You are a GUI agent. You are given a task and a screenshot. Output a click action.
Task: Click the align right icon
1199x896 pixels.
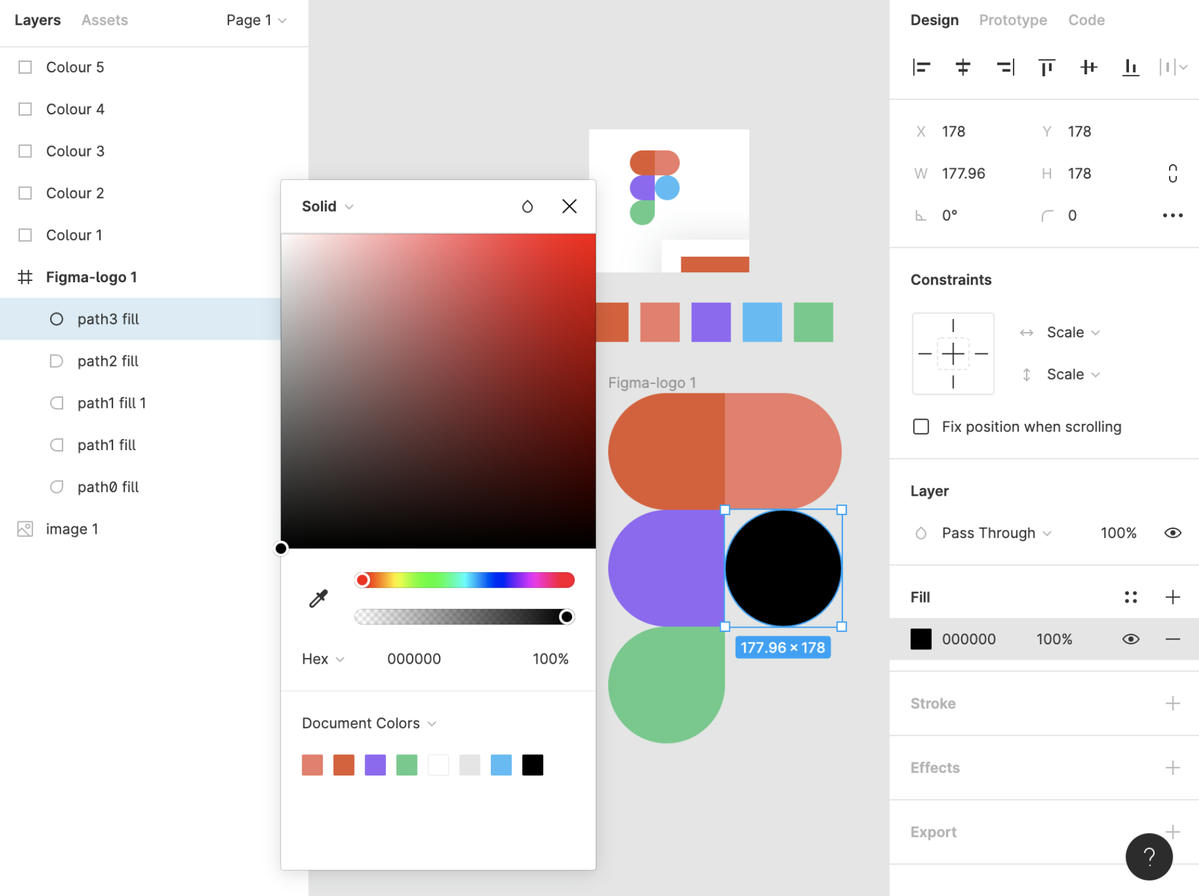pos(1005,67)
